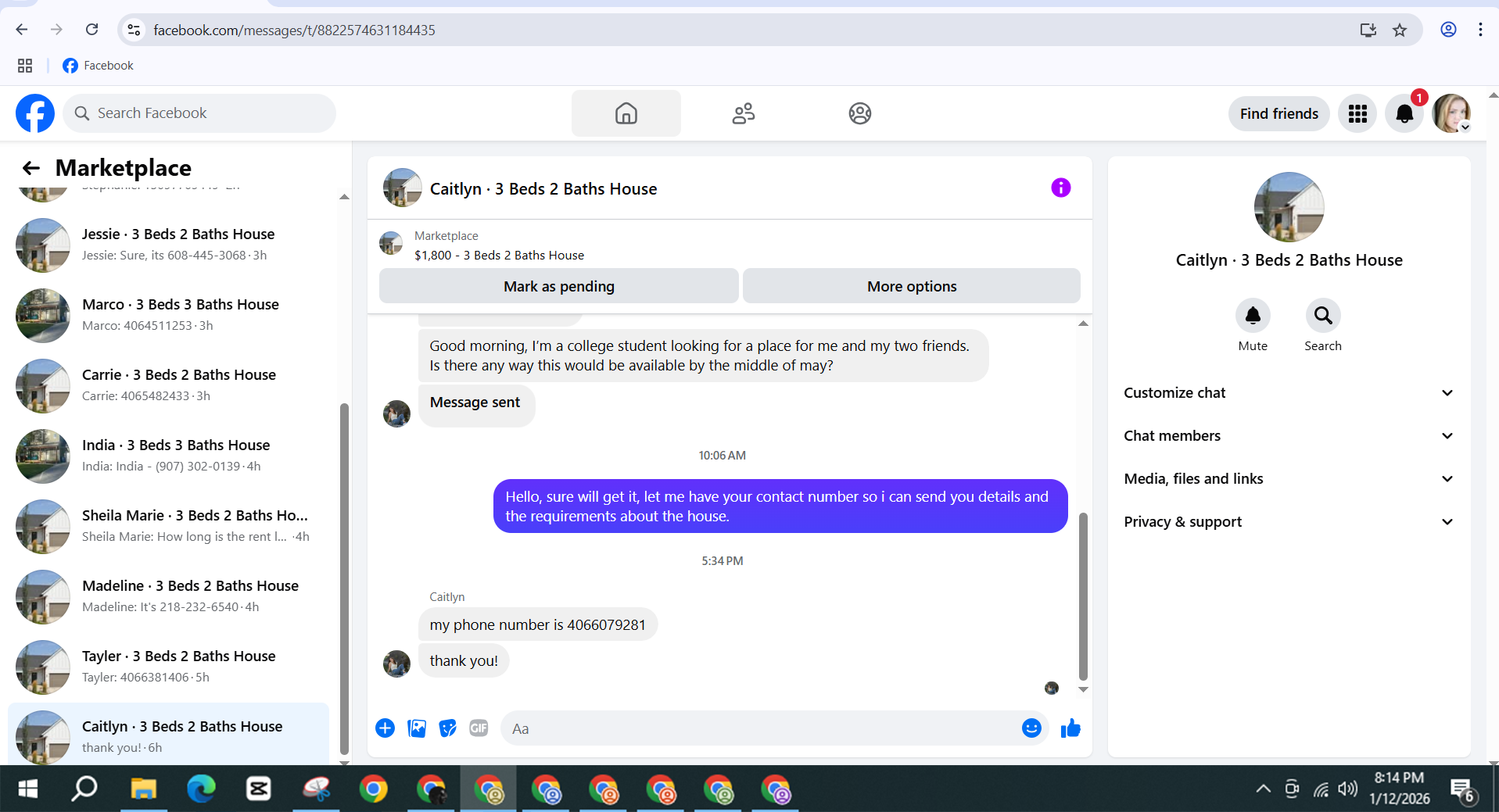Focus the Search Facebook field
This screenshot has height=812, width=1499.
coord(199,113)
